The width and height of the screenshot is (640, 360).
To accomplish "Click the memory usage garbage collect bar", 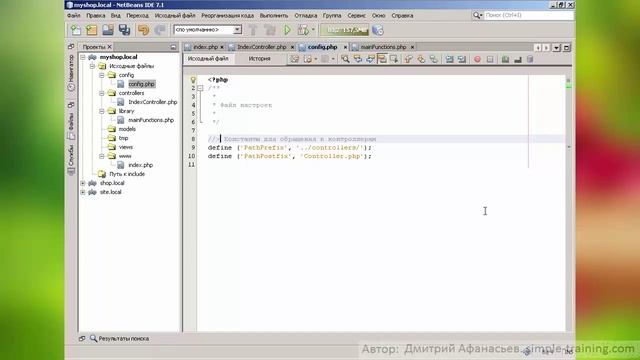I will [x=345, y=30].
